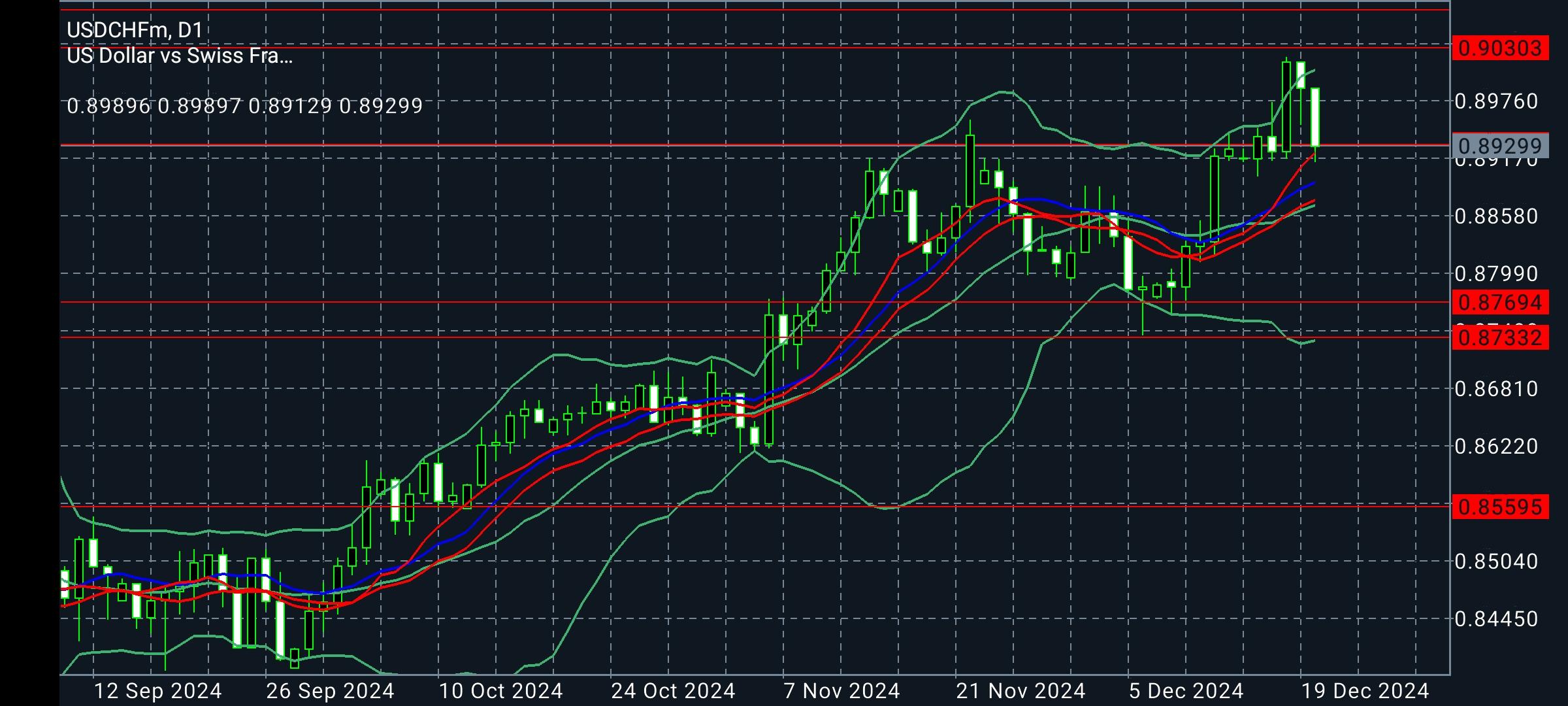Tap the 7 Nov 2024 date label

[841, 691]
